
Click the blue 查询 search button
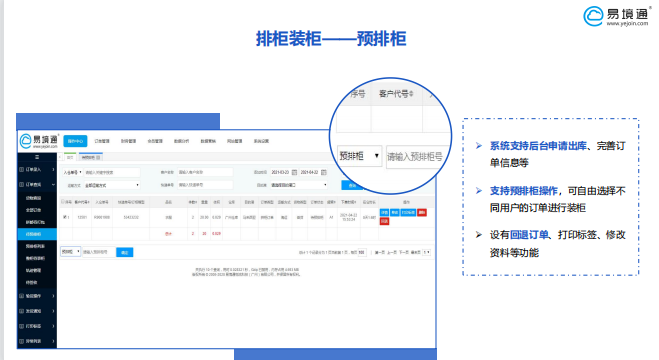pyautogui.click(x=352, y=185)
